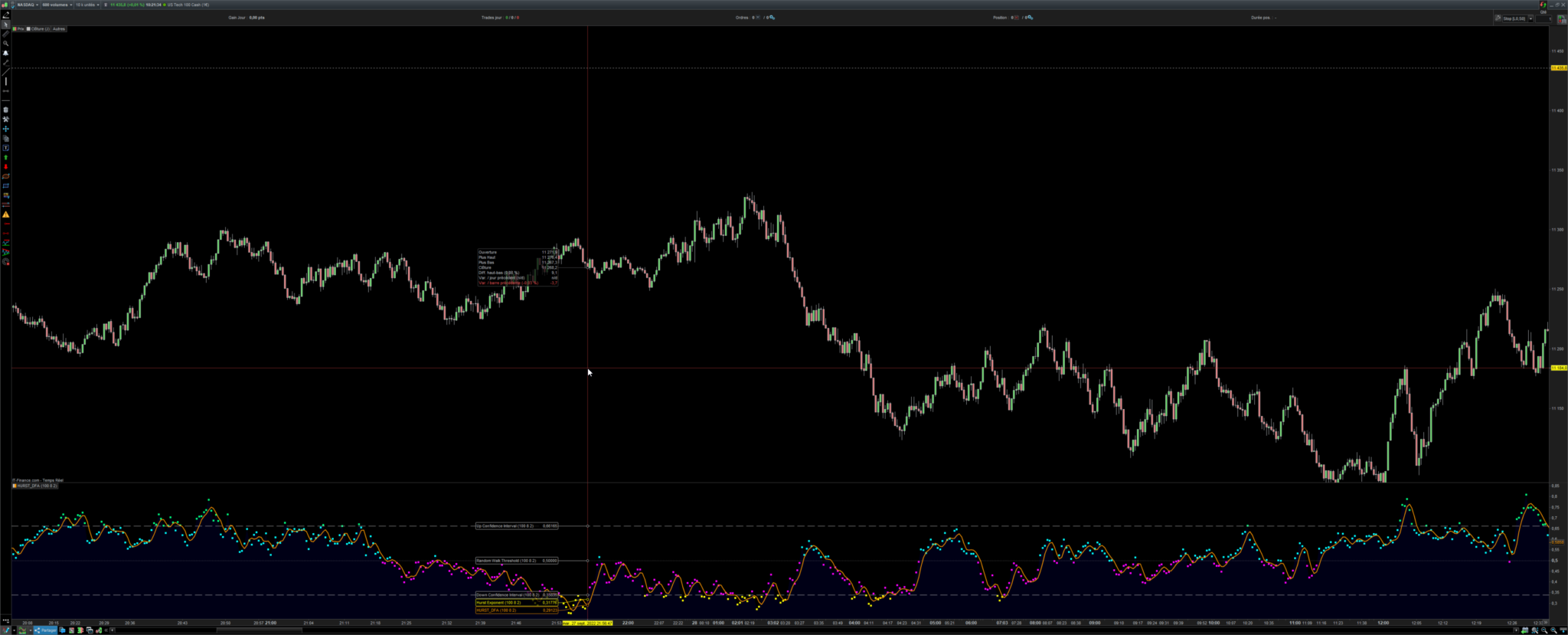Open the 600 volumes timeframe dropdown
This screenshot has height=635, width=1568.
click(57, 5)
